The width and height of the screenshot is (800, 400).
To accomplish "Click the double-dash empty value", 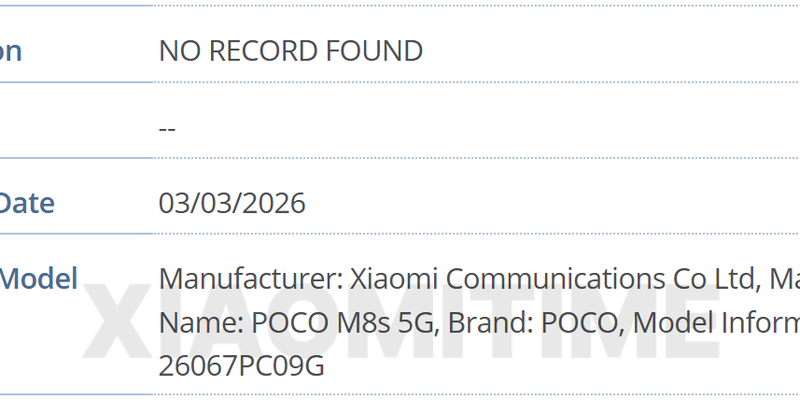I will [167, 129].
